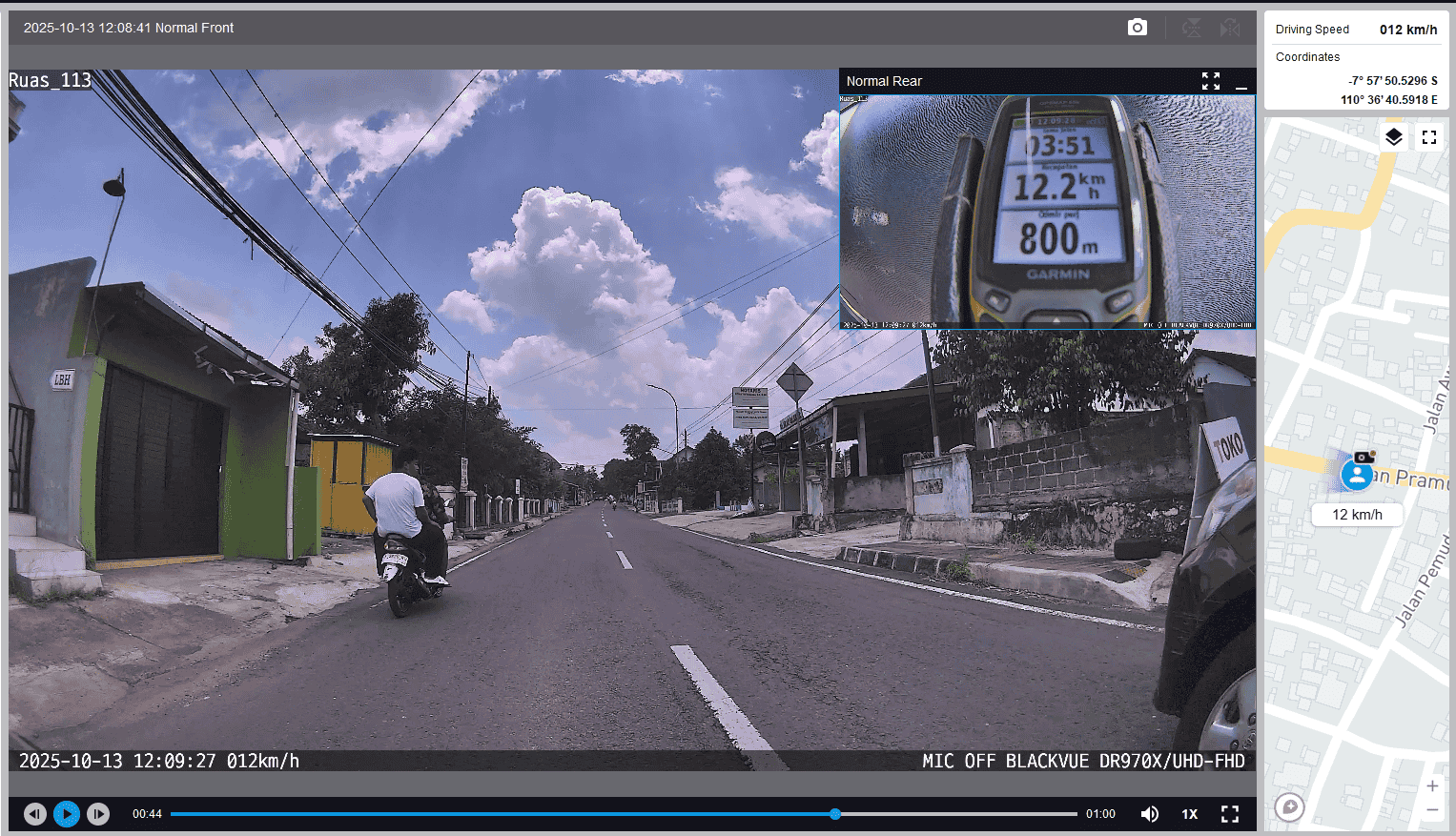Viewport: 1456px width, 836px height.
Task: Click the map location marker button
Action: pyautogui.click(x=1289, y=807)
